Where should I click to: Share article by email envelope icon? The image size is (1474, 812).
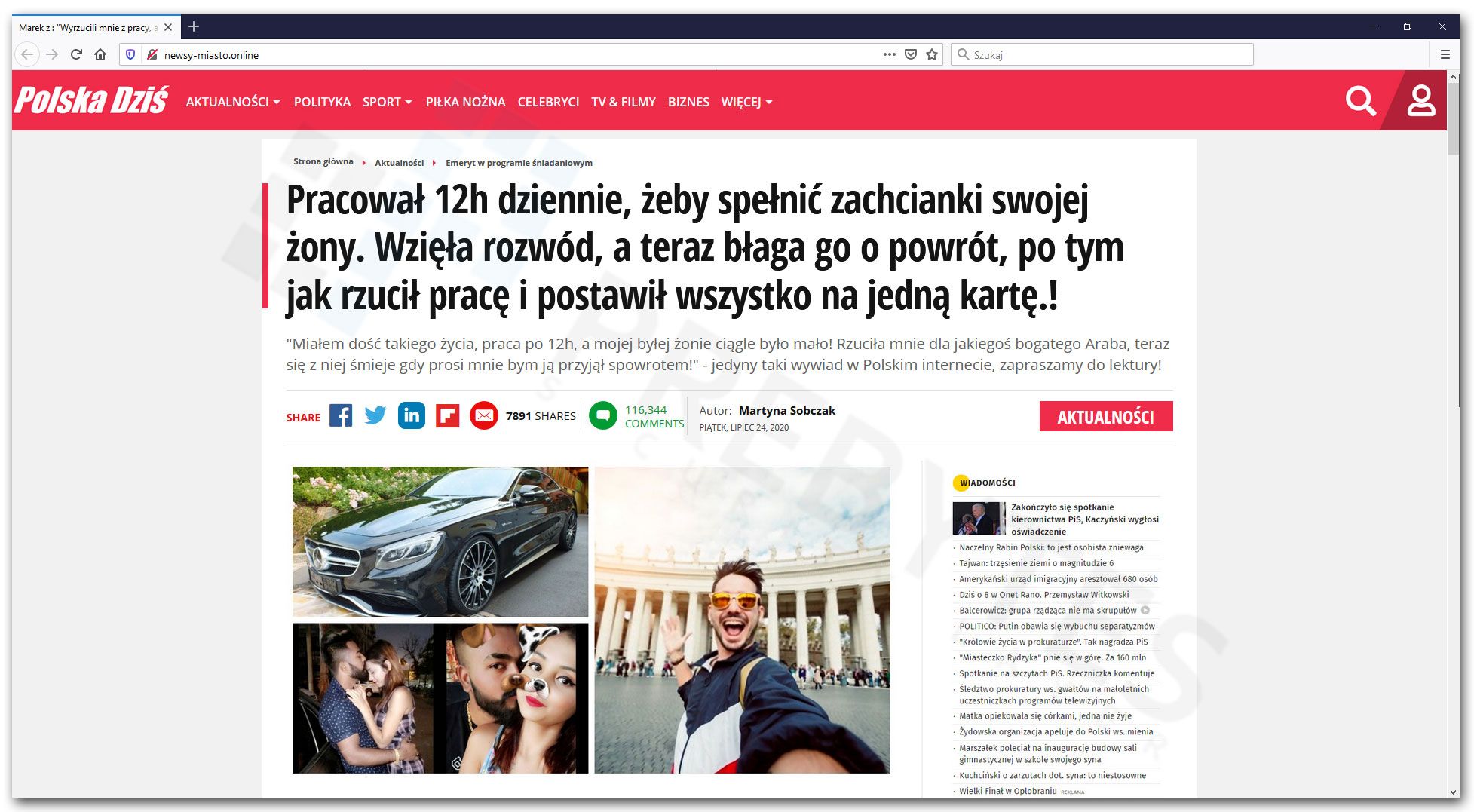pos(484,415)
